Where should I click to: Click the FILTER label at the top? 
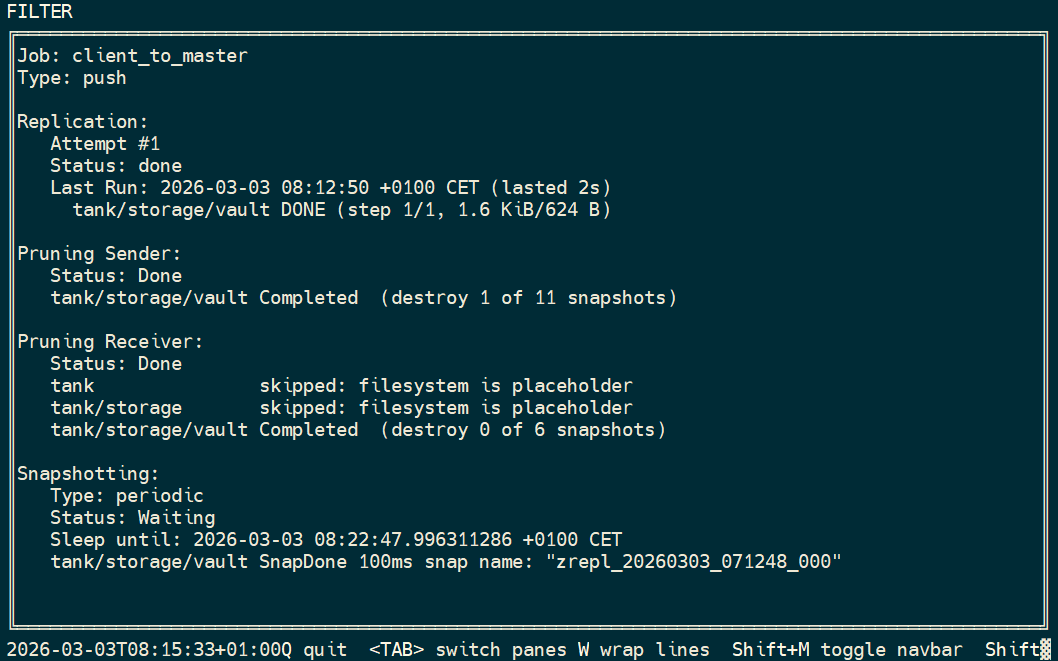pos(39,12)
